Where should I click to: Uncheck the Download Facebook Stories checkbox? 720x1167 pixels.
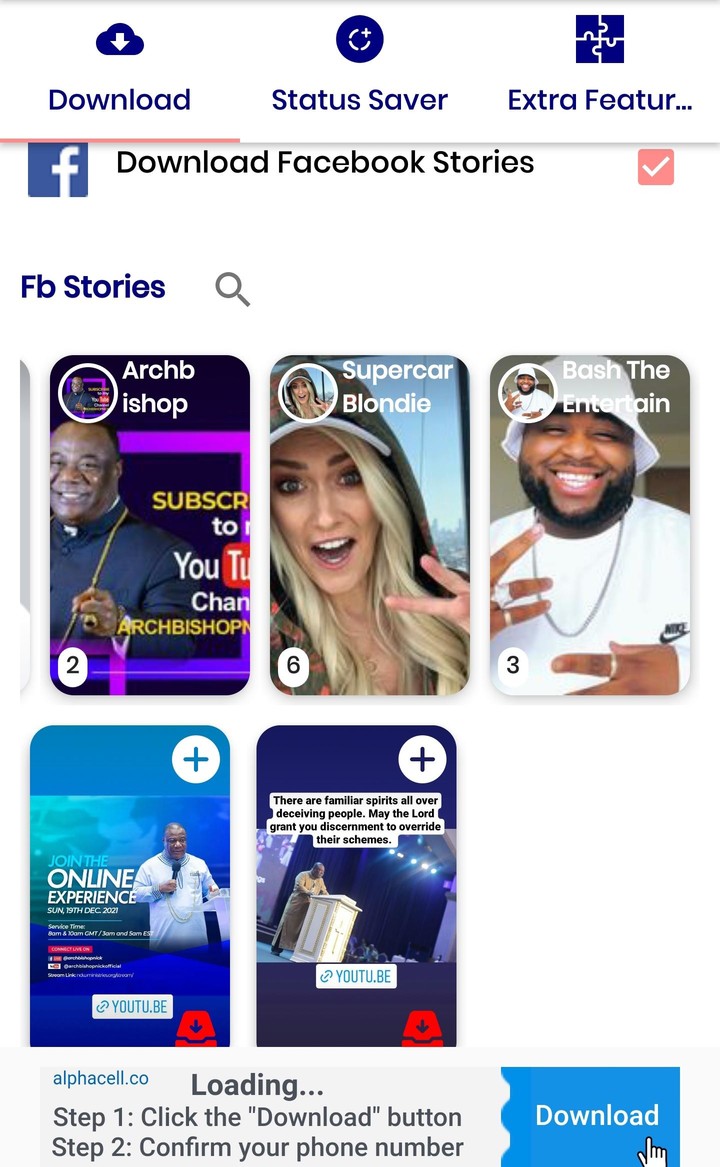(x=656, y=167)
